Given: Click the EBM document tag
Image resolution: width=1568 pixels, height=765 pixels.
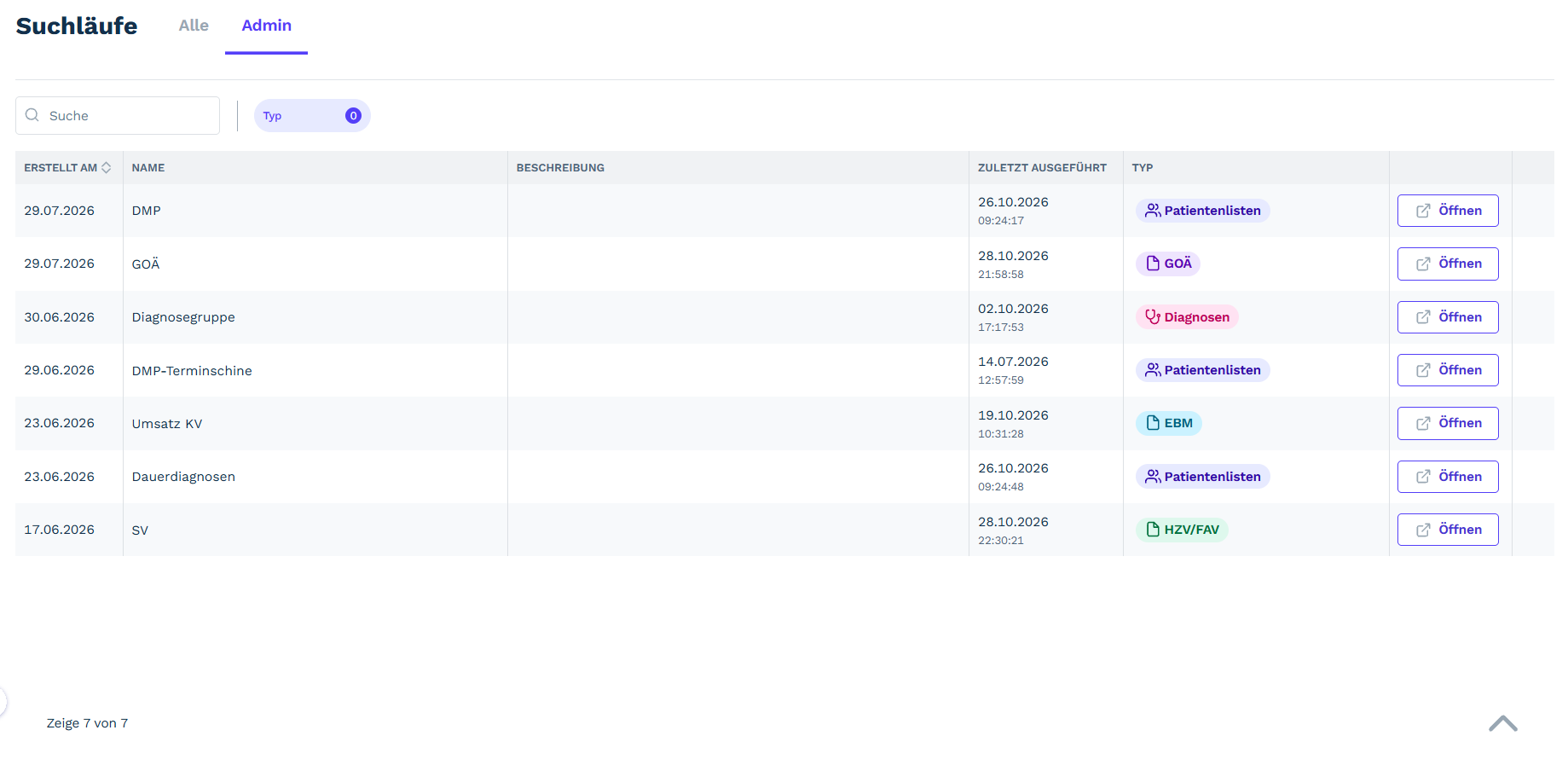Looking at the screenshot, I should (x=1169, y=423).
